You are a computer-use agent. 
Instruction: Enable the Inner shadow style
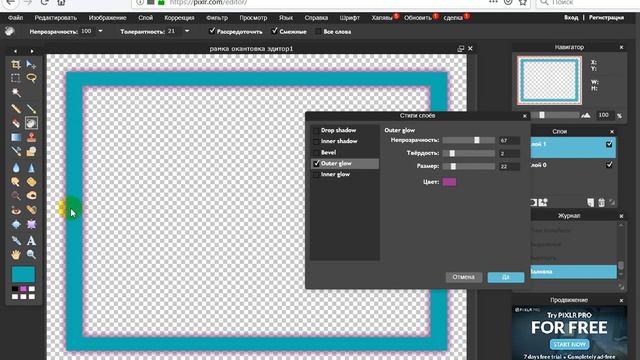(316, 141)
